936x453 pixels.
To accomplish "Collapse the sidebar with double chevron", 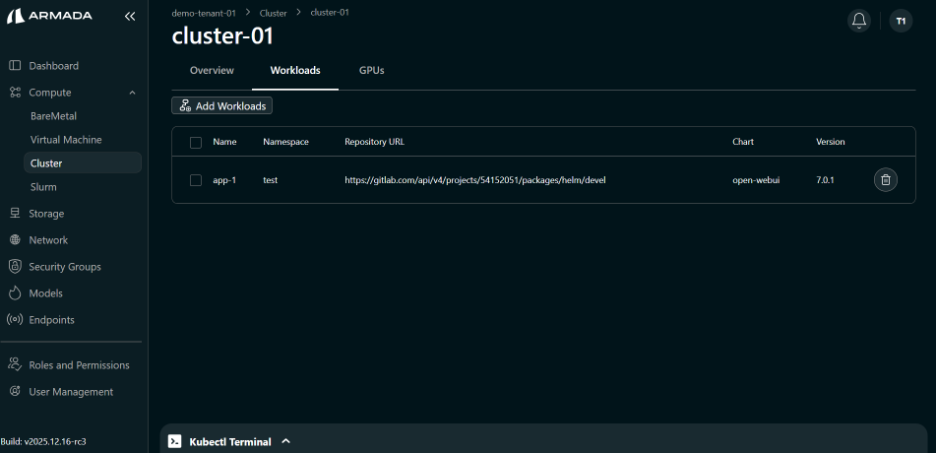I will point(130,16).
